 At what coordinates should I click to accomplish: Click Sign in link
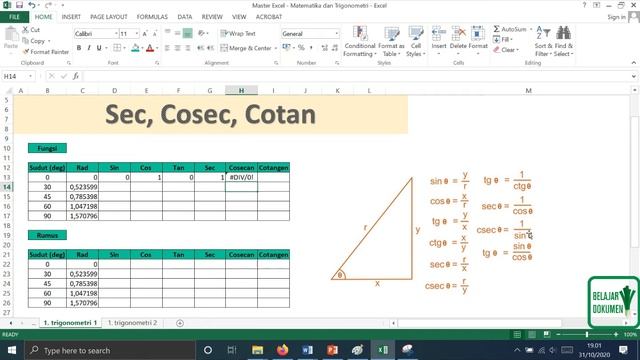616,17
